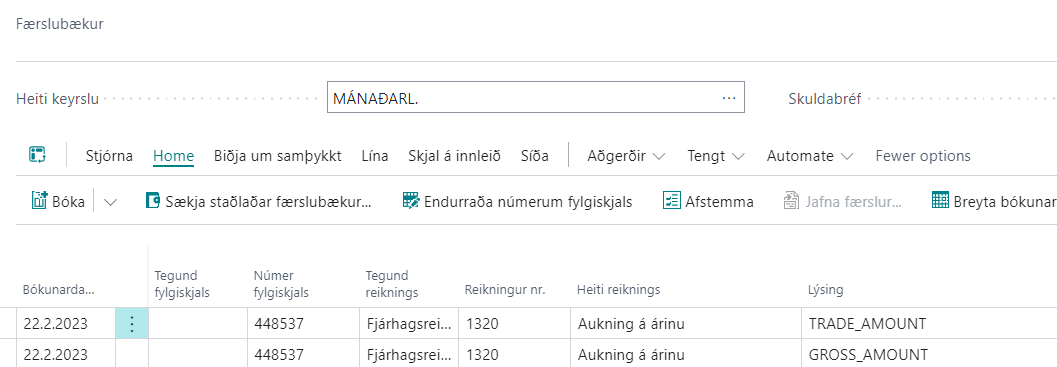The image size is (1057, 367).
Task: Click Aukning á árinu in GROSS_AMOUNT row
Action: (x=686, y=354)
